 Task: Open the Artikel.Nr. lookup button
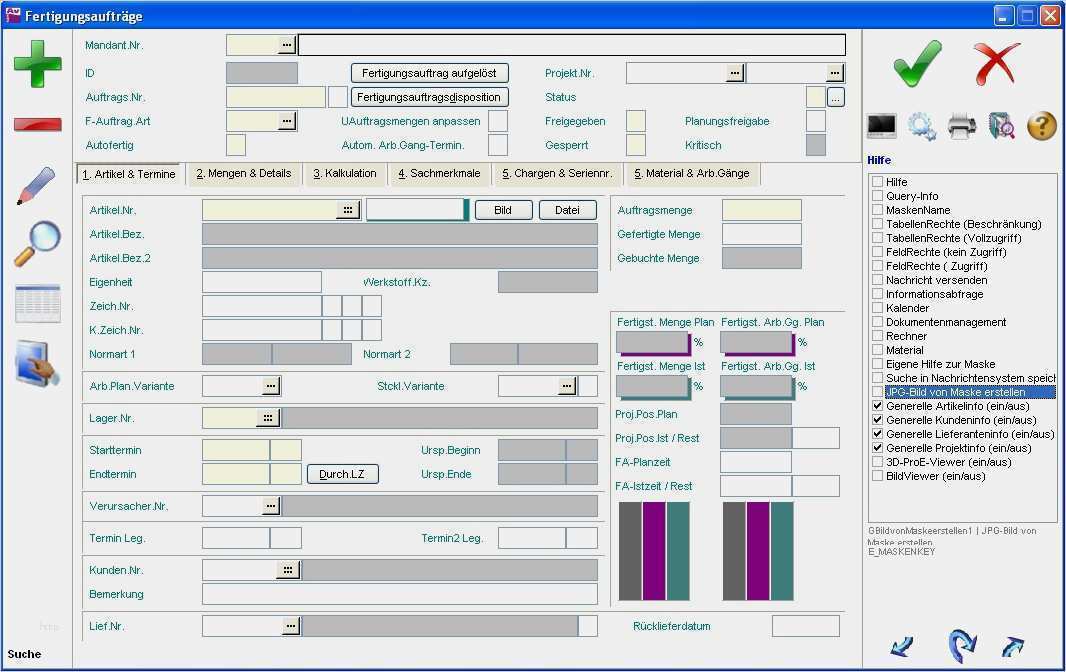tap(347, 210)
